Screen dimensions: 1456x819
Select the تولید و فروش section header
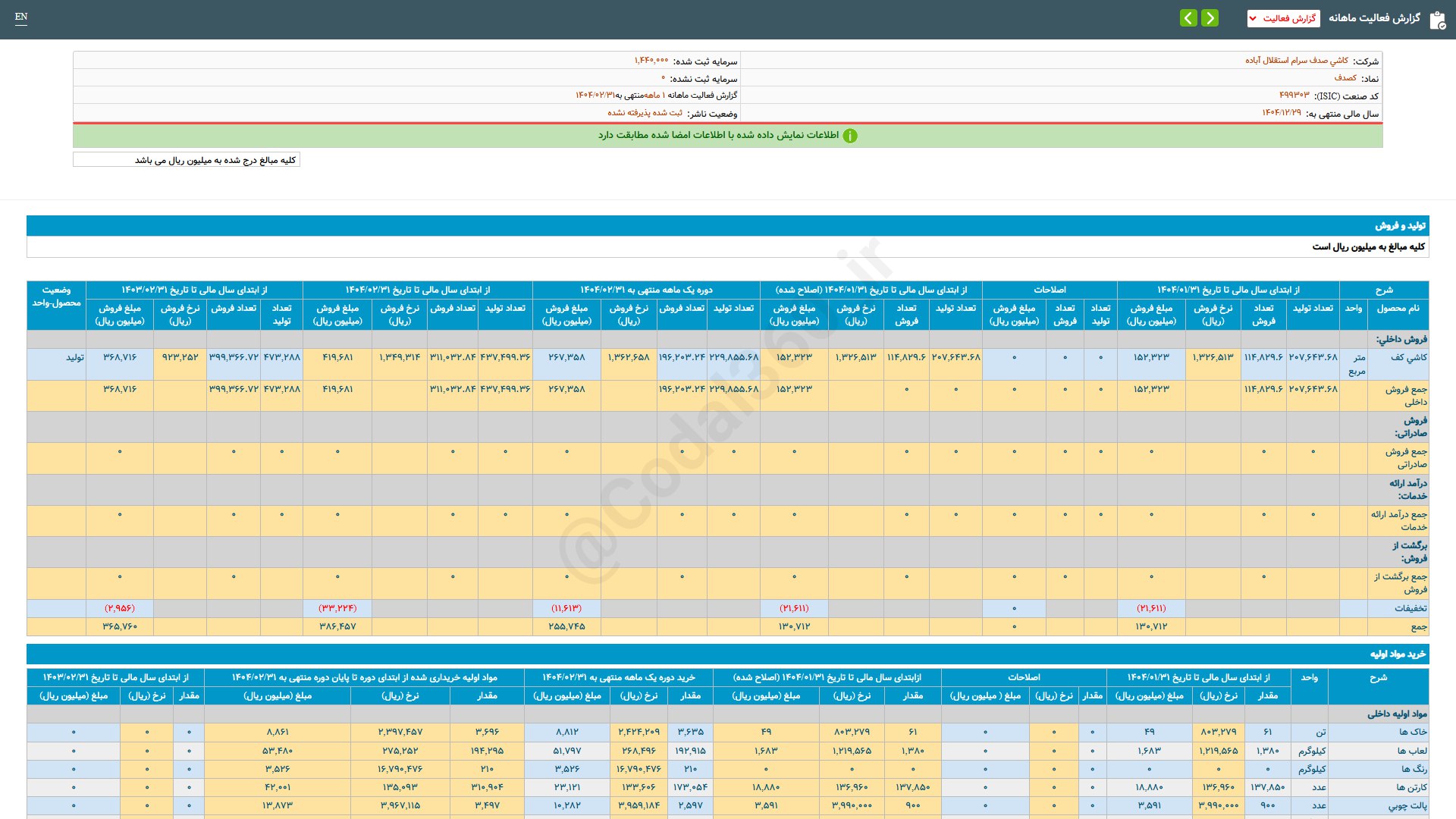pos(1400,226)
